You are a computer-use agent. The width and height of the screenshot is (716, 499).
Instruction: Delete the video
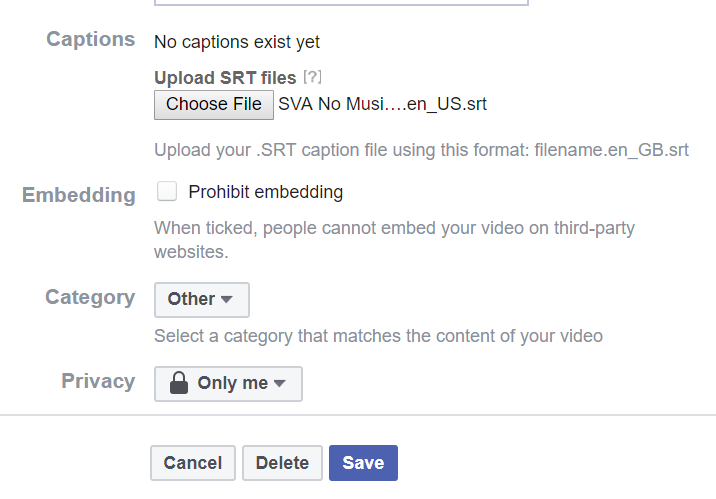[x=282, y=463]
